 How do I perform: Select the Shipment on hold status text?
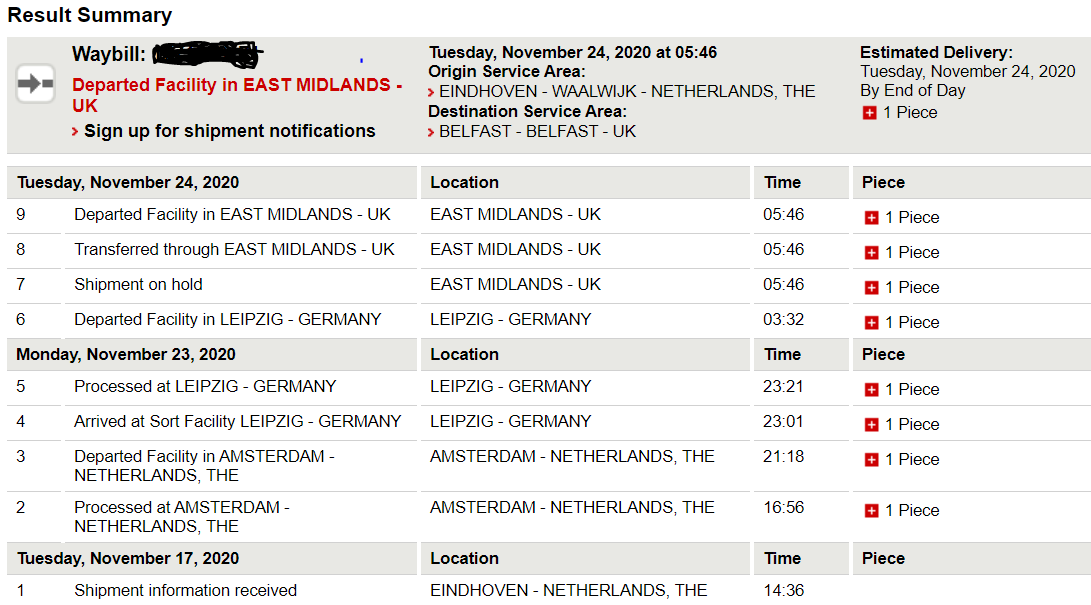click(138, 284)
